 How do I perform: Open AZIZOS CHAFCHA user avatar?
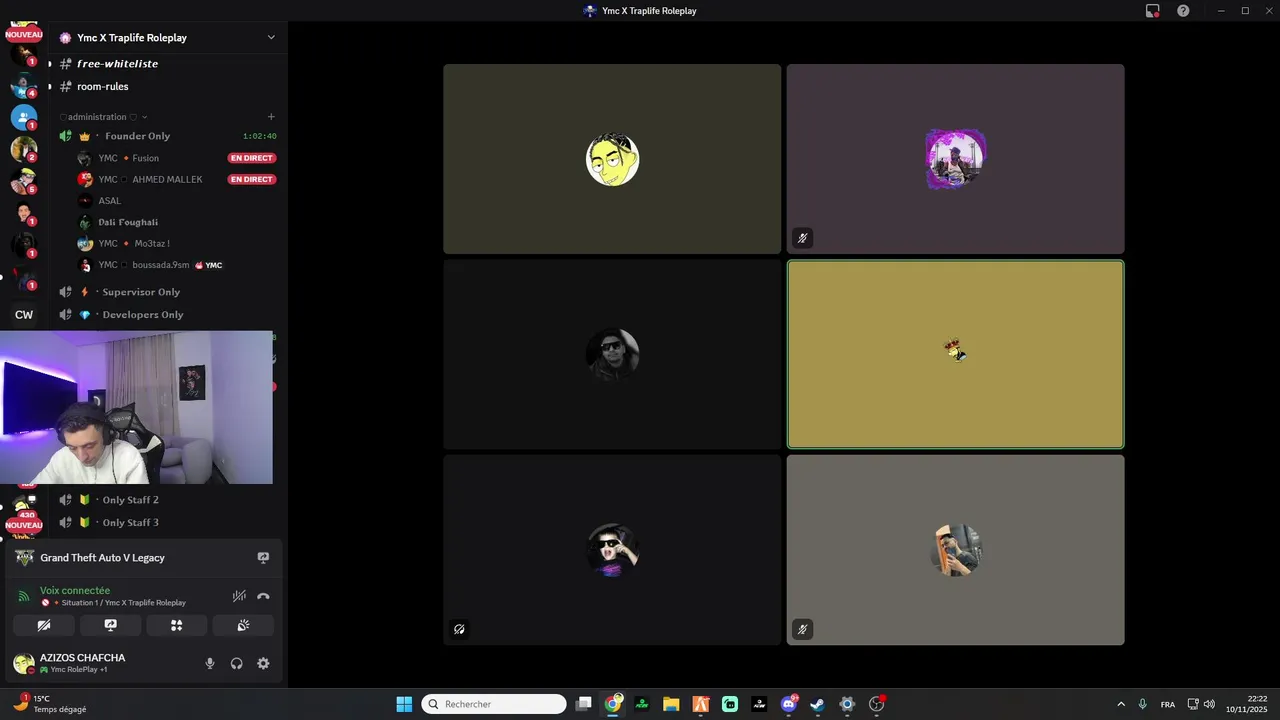[x=24, y=663]
